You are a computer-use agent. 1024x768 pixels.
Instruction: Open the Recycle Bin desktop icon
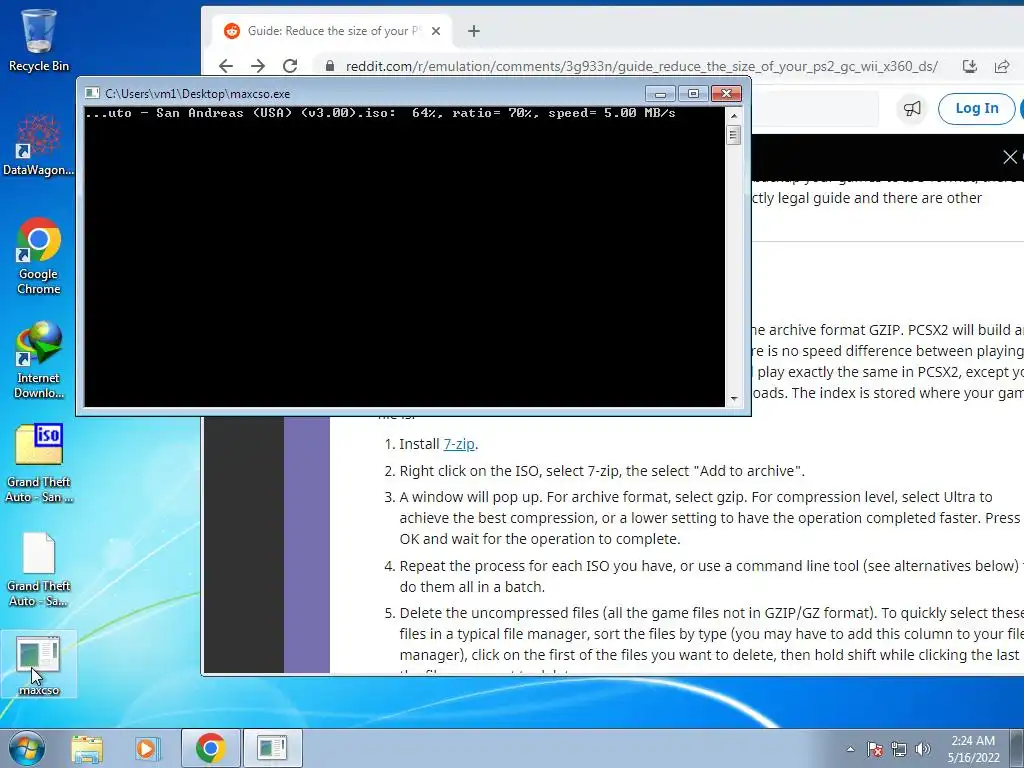coord(39,40)
